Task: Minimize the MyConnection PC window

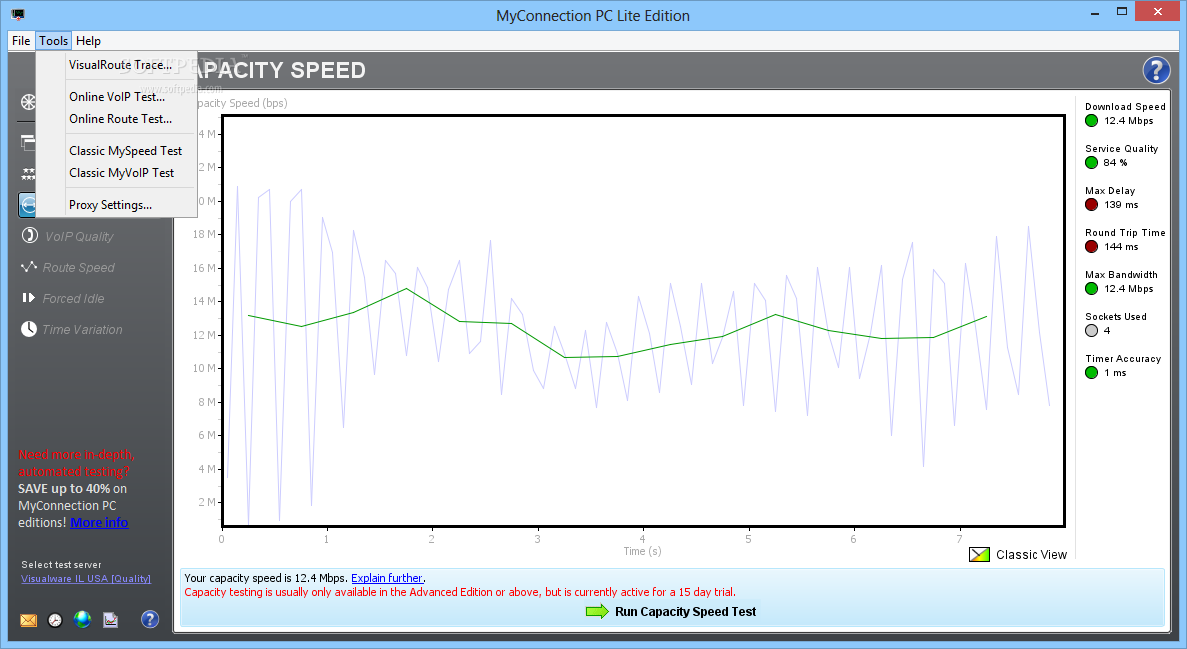Action: [x=1095, y=13]
